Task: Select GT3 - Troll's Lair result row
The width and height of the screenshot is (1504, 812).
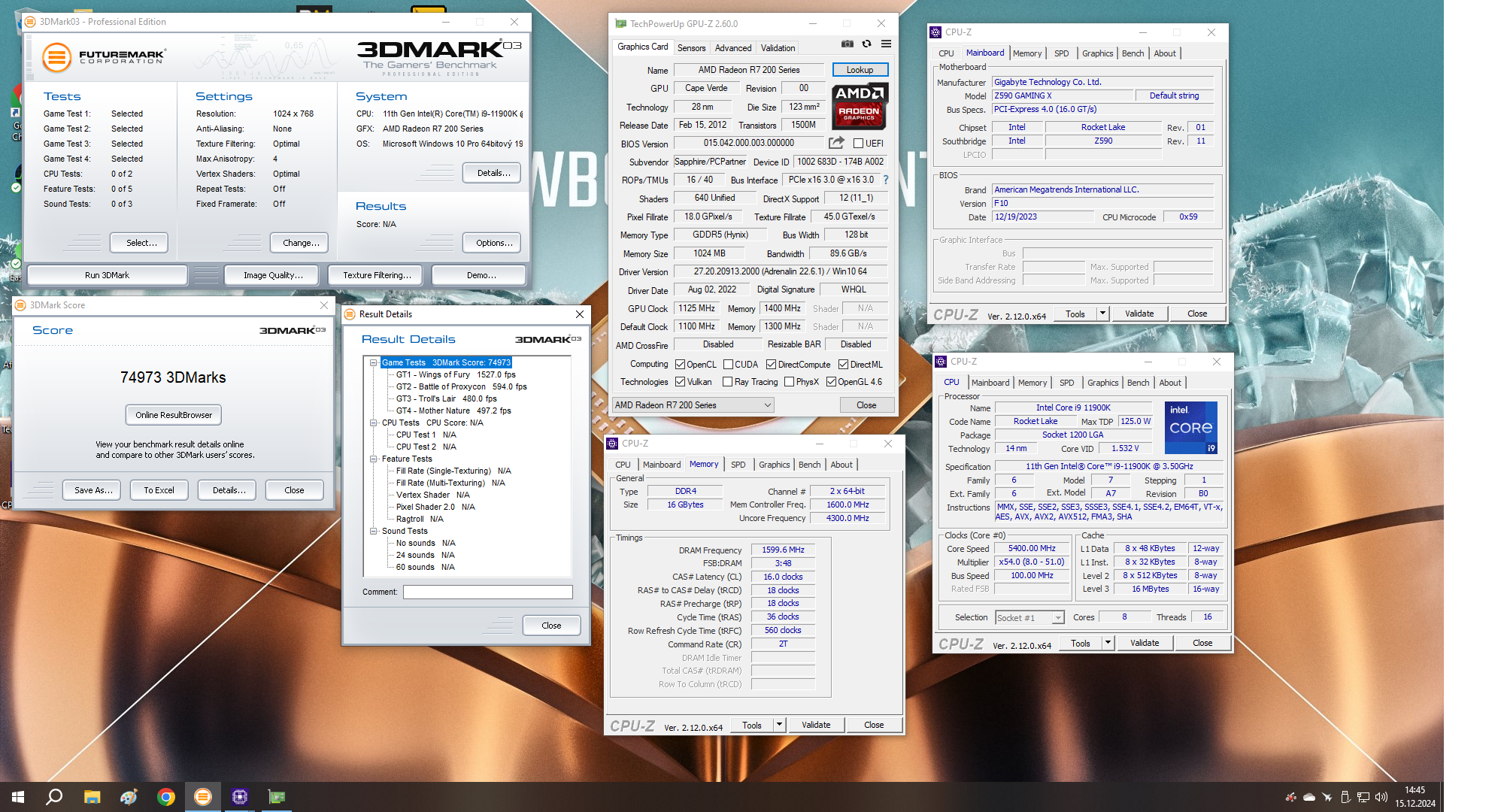Action: pos(447,398)
